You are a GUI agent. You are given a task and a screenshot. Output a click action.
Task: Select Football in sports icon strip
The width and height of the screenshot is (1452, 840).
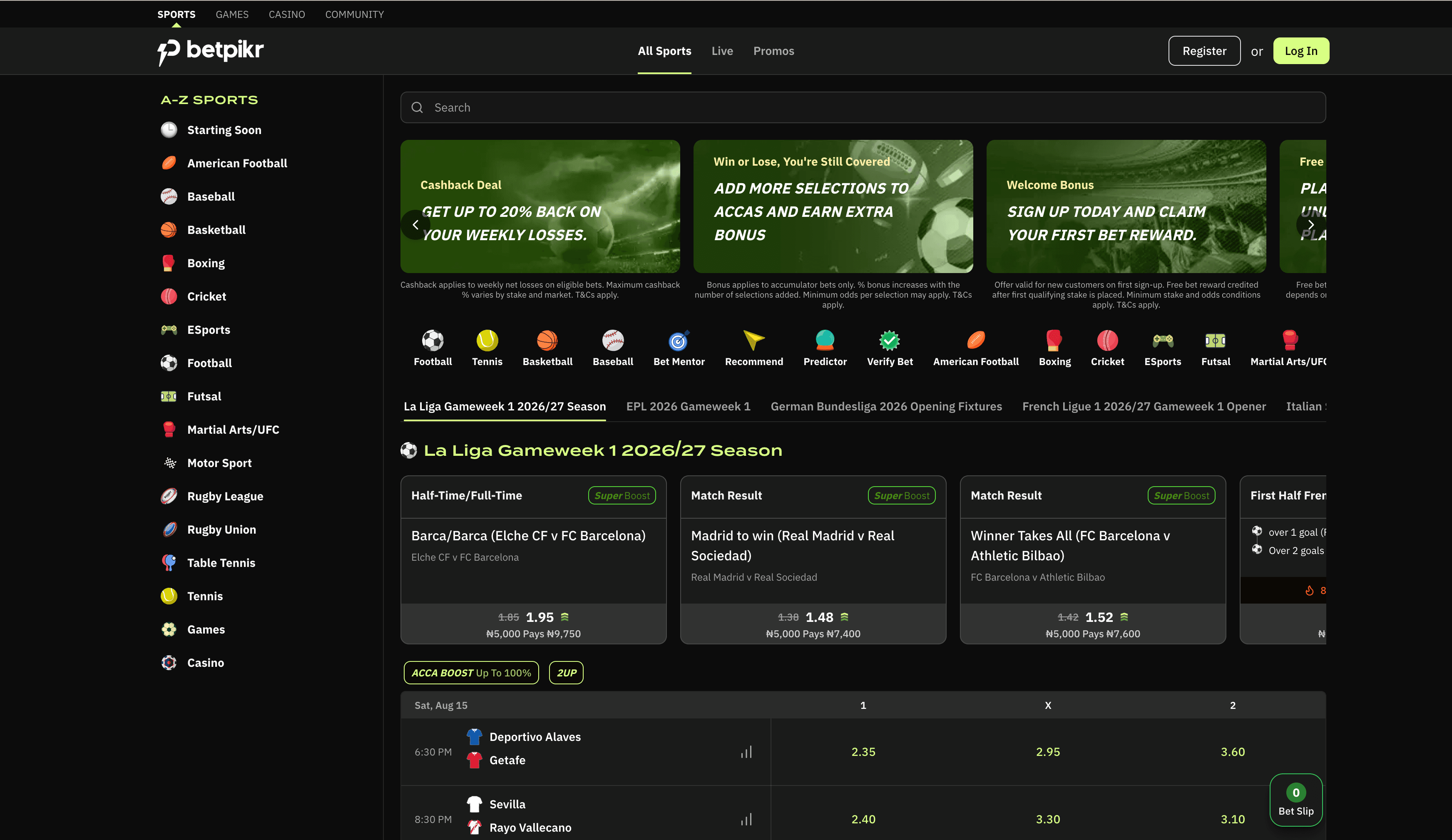coord(433,348)
